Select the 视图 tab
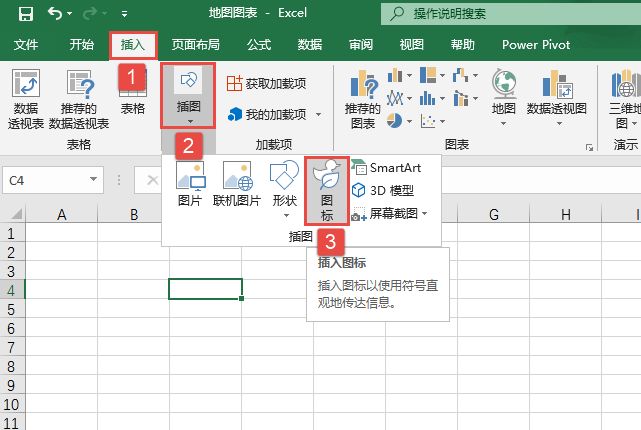 click(412, 44)
